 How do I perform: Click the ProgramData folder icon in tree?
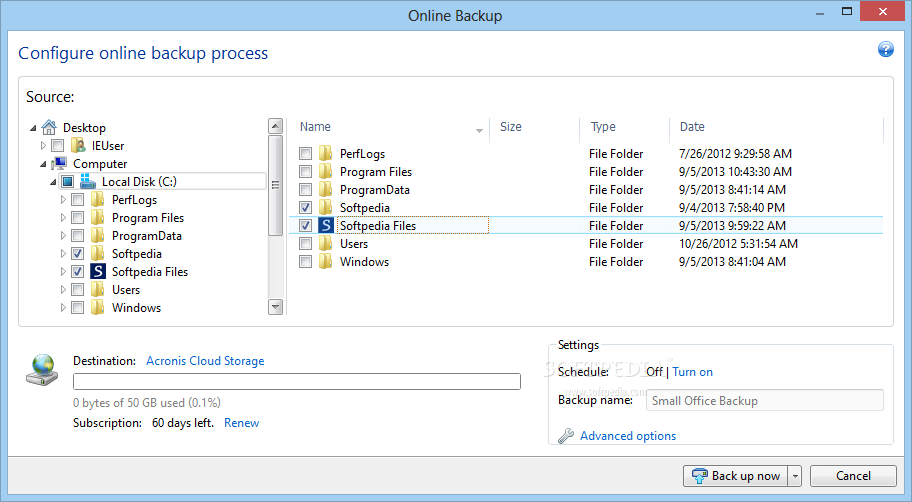pyautogui.click(x=98, y=236)
